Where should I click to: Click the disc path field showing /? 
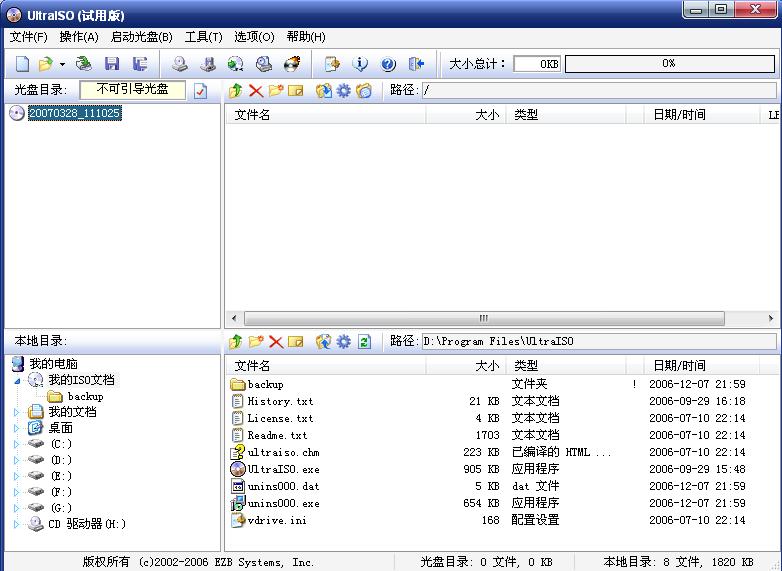599,90
